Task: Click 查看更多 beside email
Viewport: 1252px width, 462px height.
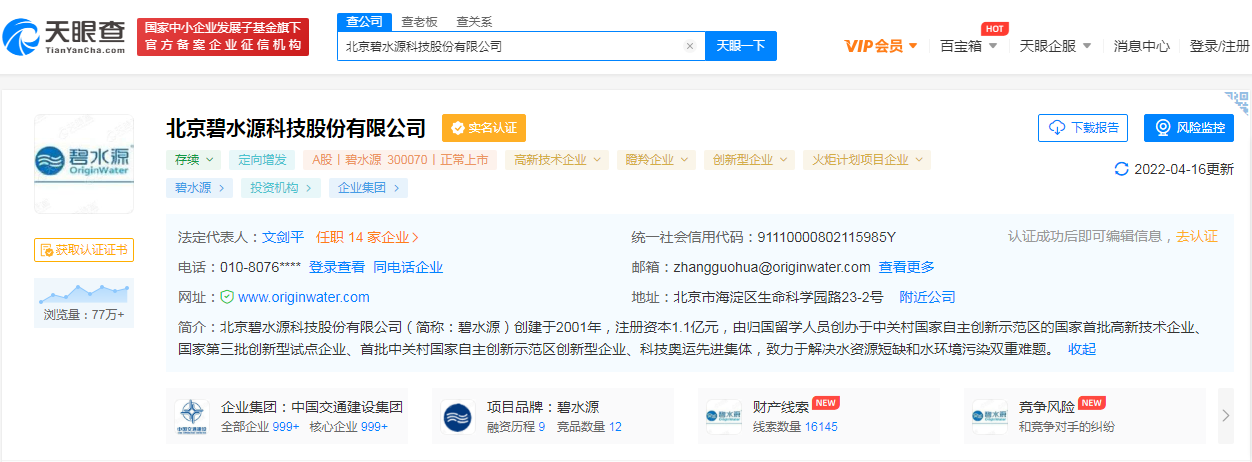Action: [907, 267]
